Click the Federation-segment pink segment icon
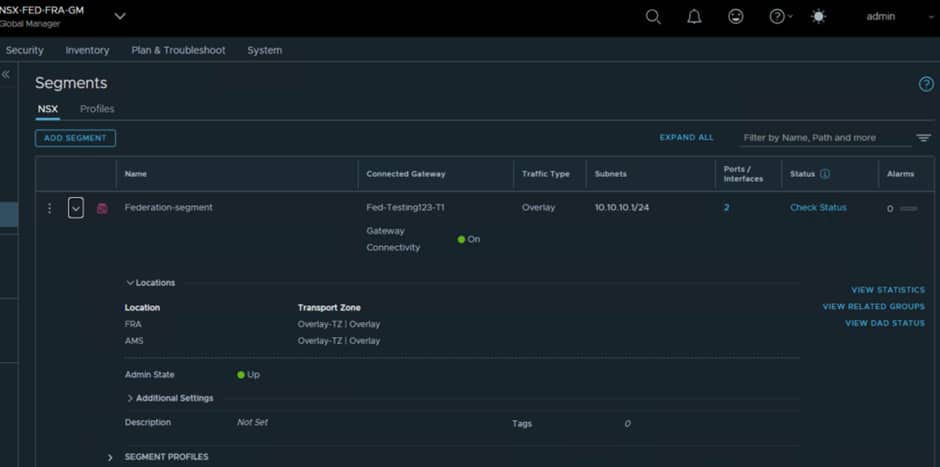 point(103,209)
